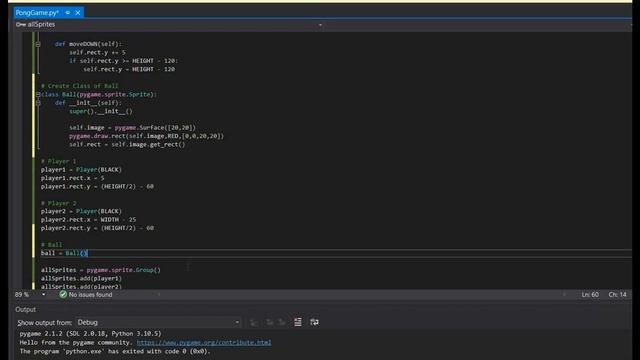Click 'Hello from the pygame community' output text

[77, 342]
